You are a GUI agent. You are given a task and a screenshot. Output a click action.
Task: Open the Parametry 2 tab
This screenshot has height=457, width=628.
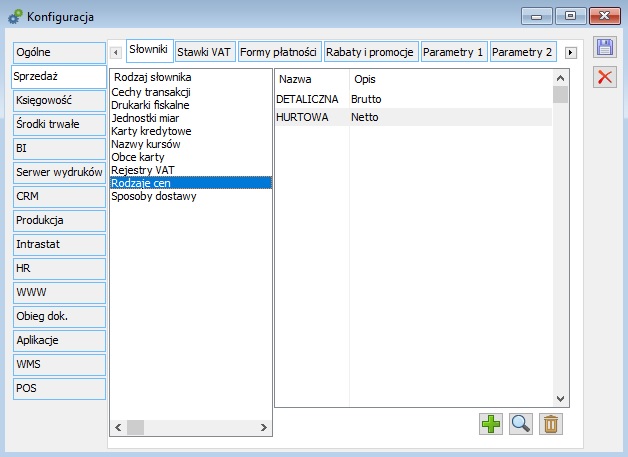click(x=523, y=52)
